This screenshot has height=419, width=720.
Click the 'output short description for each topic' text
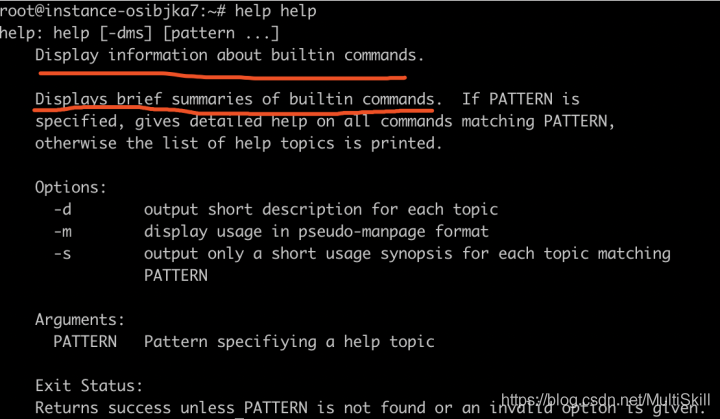coord(321,210)
